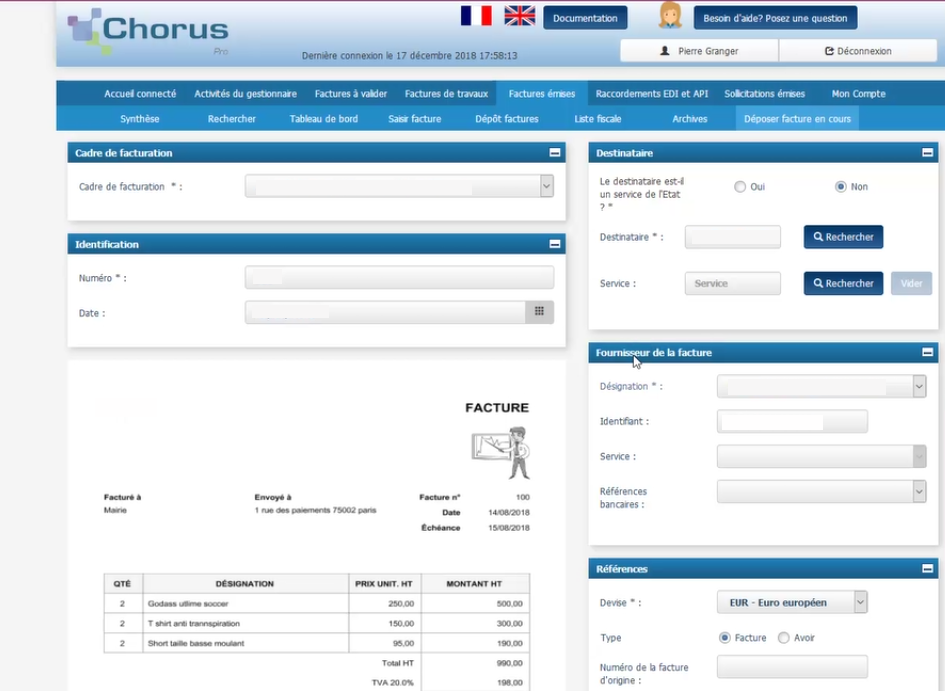Open the Factures à valider menu
This screenshot has width=945, height=691.
pos(350,94)
